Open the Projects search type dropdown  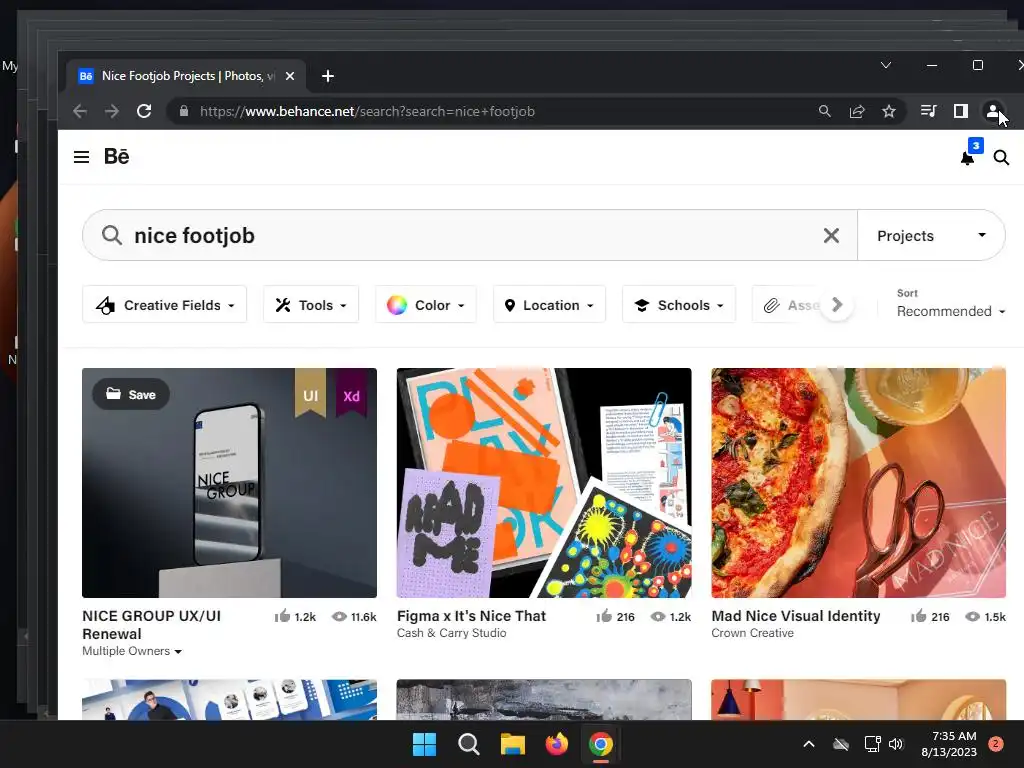(x=931, y=235)
